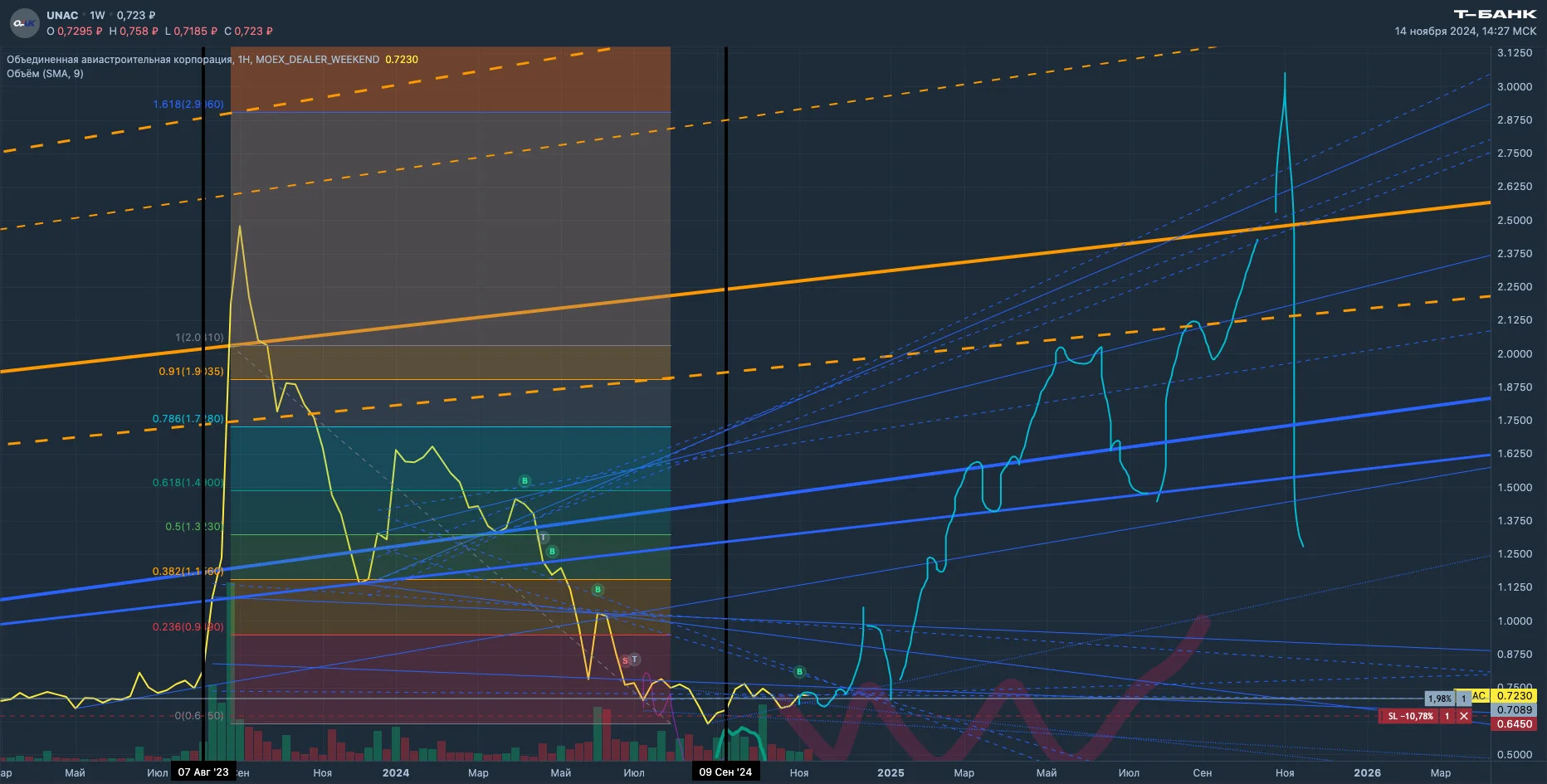Select the SL −10,78% stop-loss label
This screenshot has width=1547, height=784.
[1410, 716]
